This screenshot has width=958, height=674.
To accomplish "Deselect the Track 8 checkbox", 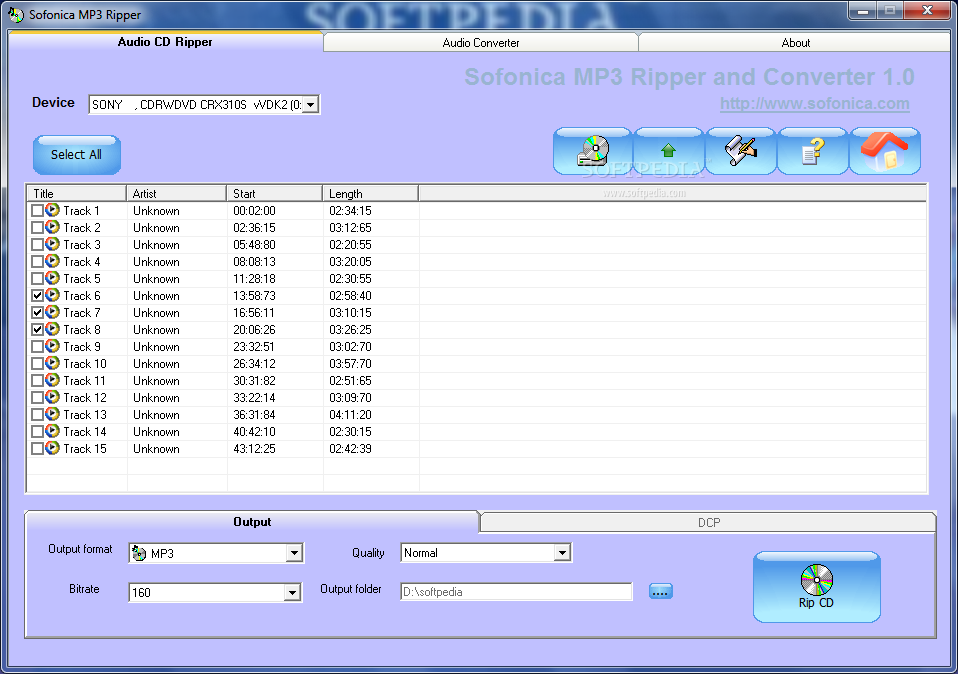I will click(37, 330).
